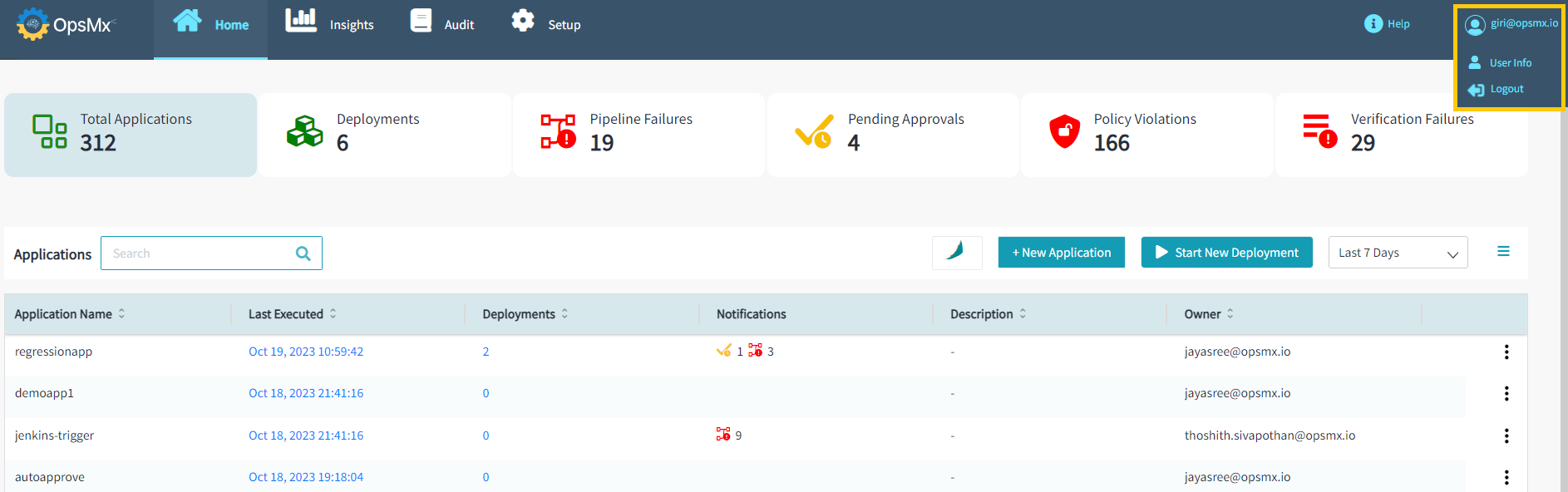Click the New Application button
This screenshot has height=492, width=1568.
(1061, 253)
